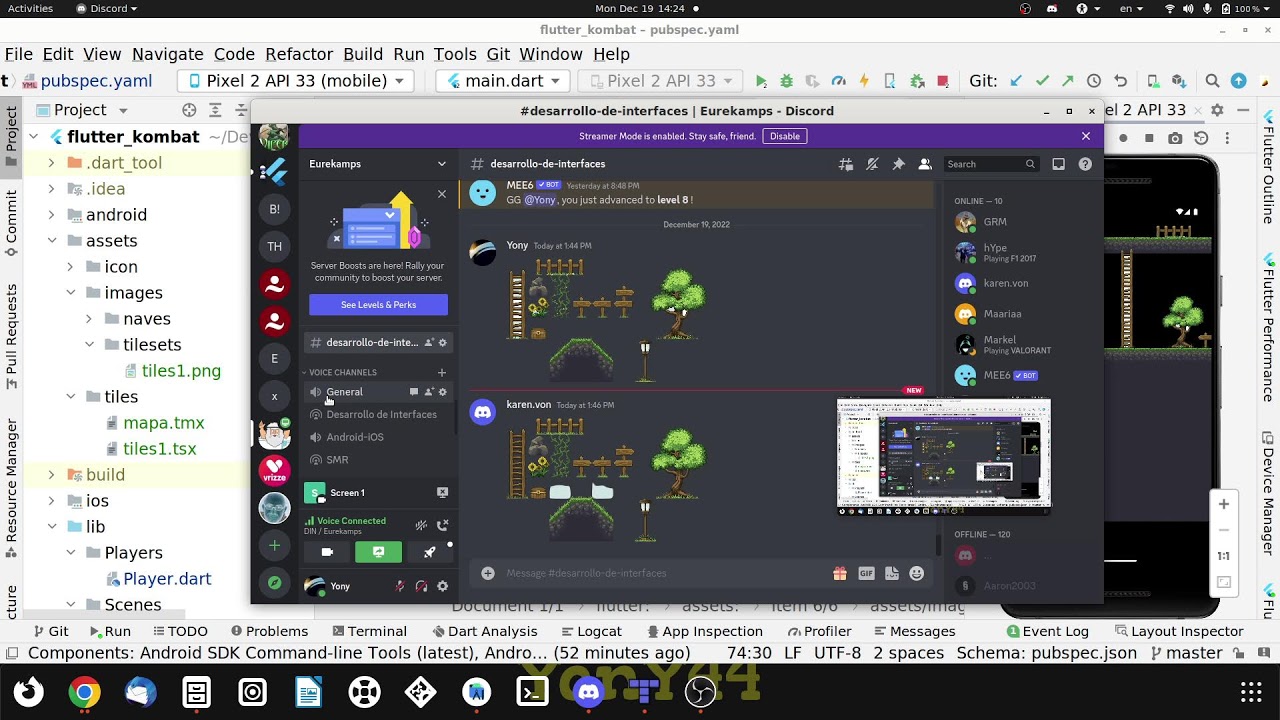
Task: Open GIF picker in message bar
Action: pos(866,573)
